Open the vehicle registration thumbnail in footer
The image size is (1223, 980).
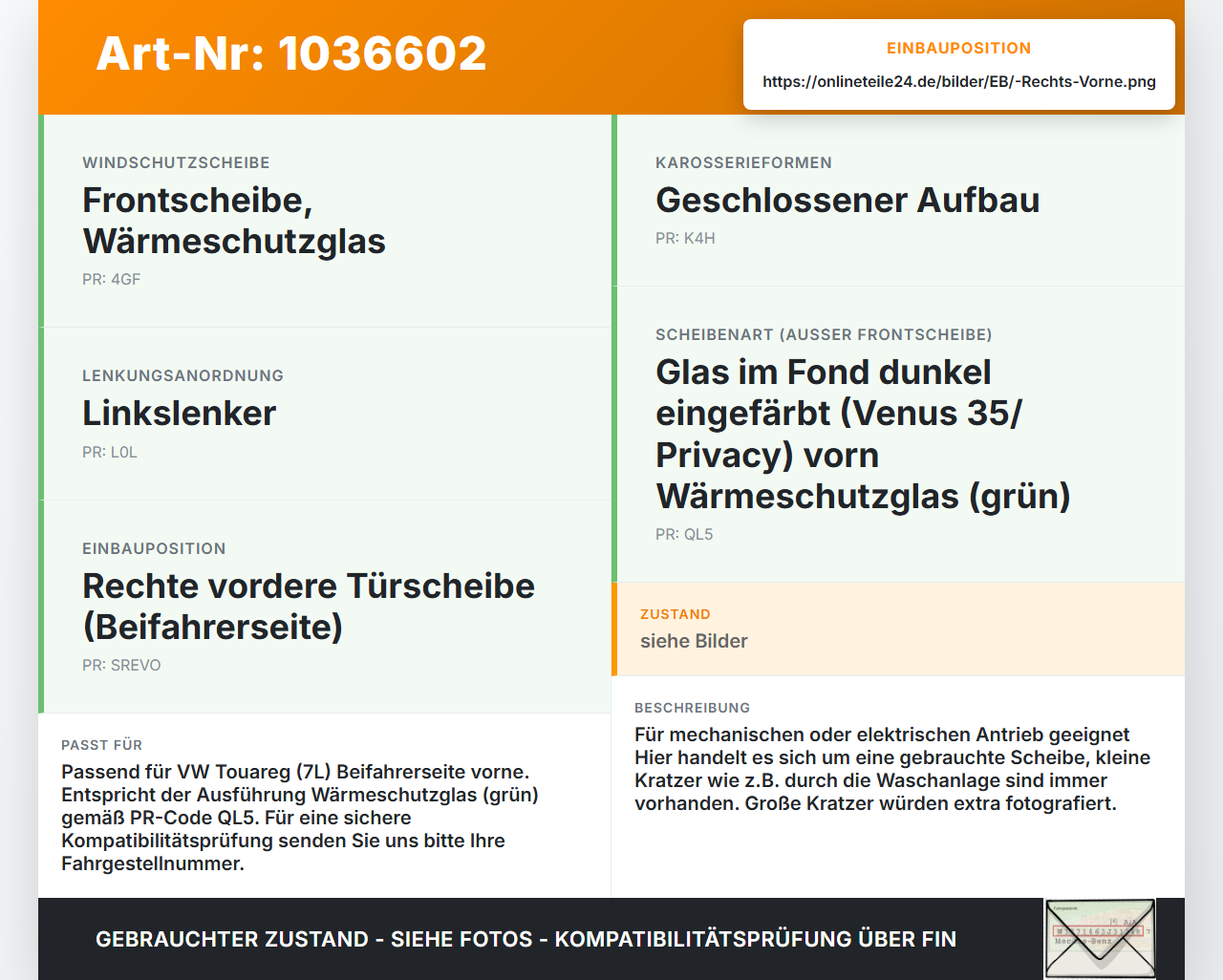coord(1100,939)
